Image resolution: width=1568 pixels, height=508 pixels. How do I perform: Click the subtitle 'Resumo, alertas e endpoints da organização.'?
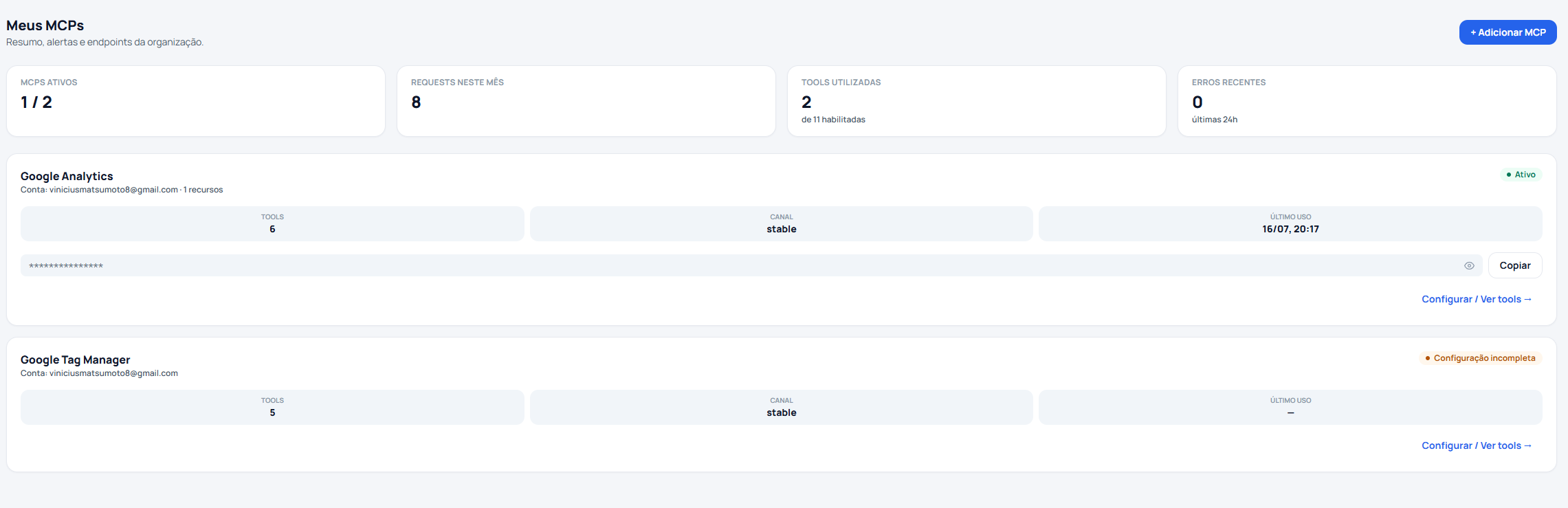pyautogui.click(x=105, y=42)
